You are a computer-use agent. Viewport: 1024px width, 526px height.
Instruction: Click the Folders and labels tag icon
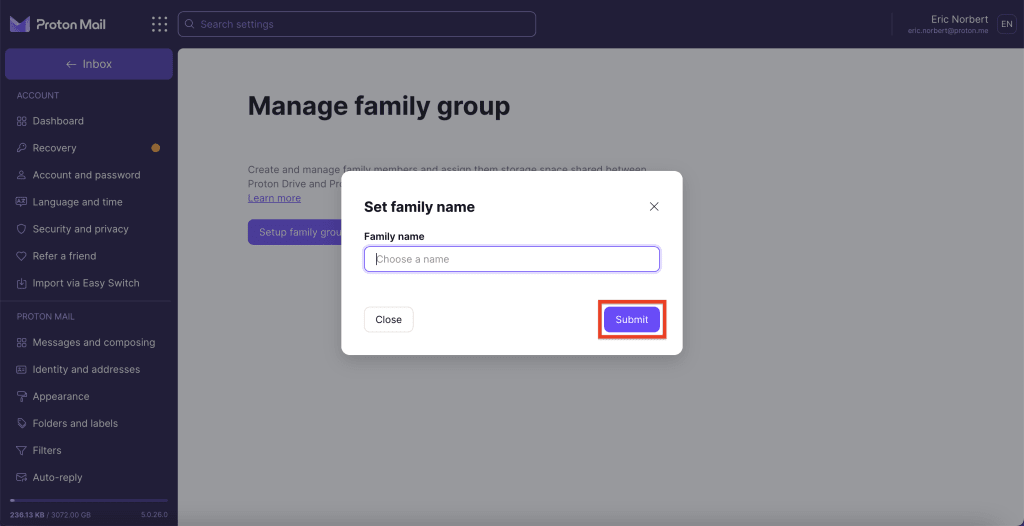22,423
